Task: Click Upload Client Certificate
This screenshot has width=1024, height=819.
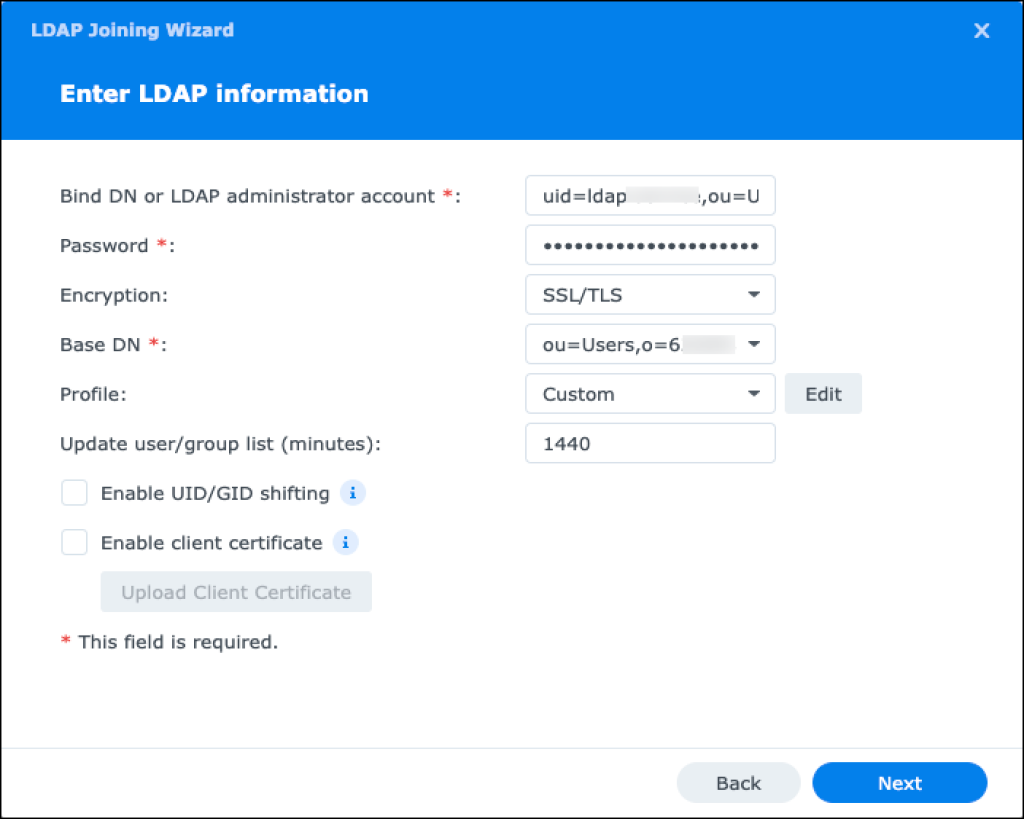Action: [235, 591]
